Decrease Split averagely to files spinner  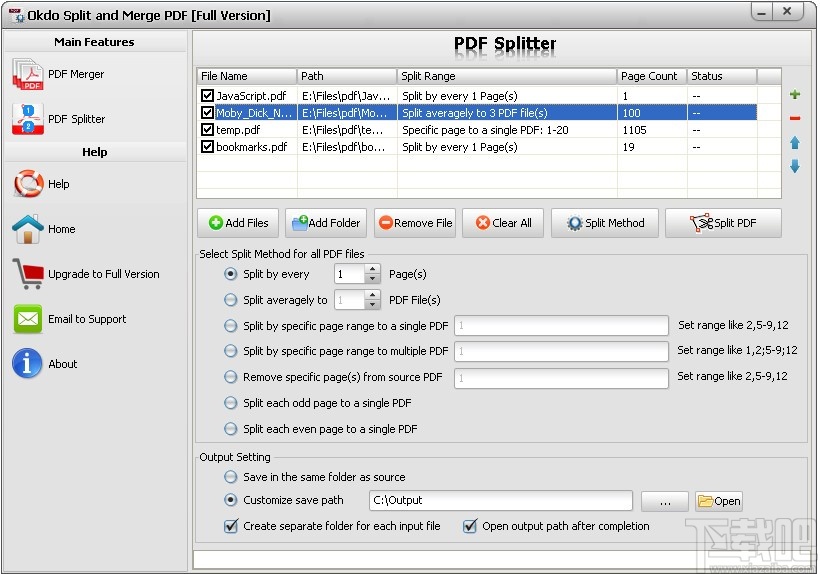point(372,305)
